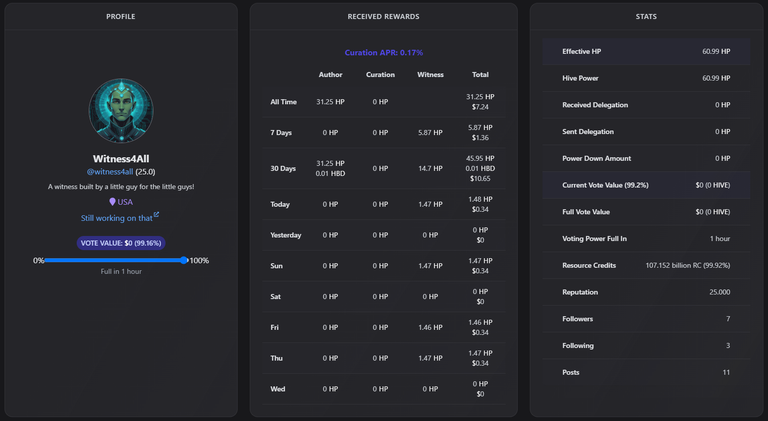Open the 'Still working on that' link
Viewport: 768px width, 421px height.
tap(117, 218)
